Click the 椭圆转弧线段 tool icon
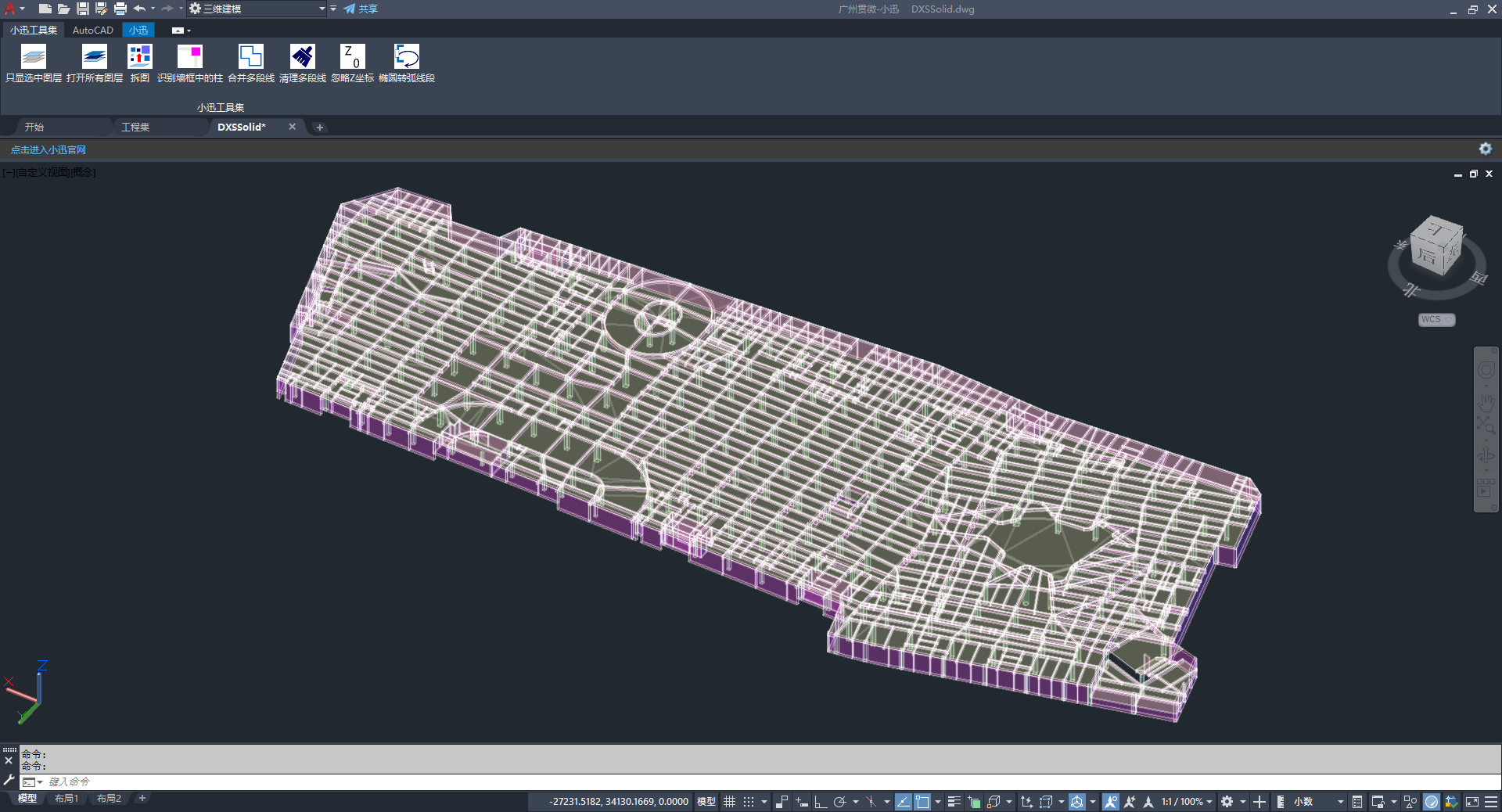 click(x=407, y=56)
